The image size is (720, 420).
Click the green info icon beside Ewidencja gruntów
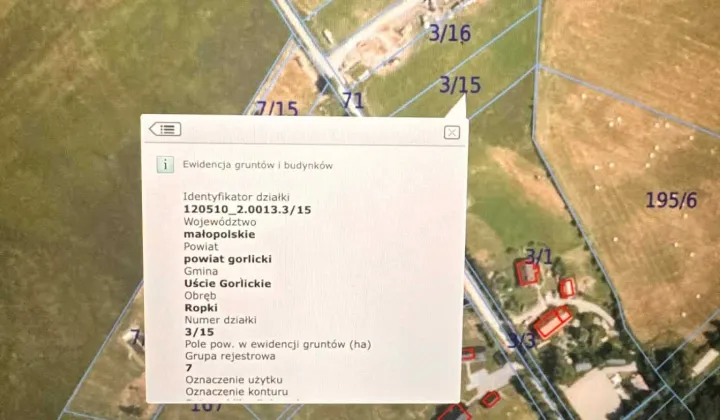pyautogui.click(x=165, y=164)
